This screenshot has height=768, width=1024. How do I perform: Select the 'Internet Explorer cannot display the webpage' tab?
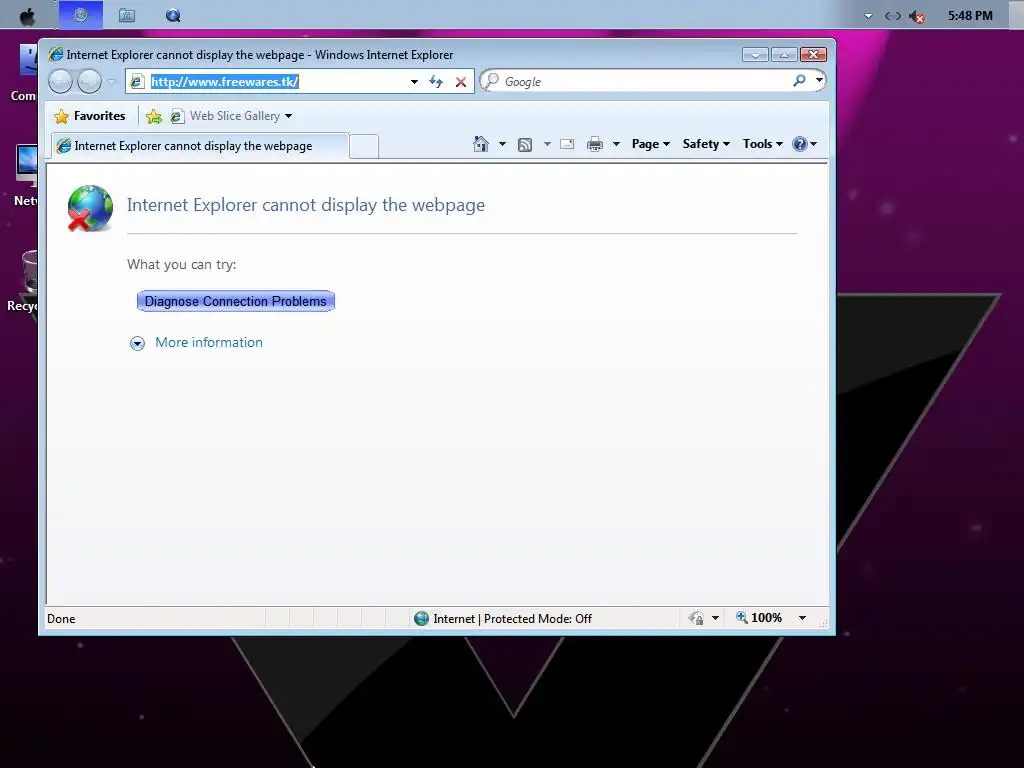(x=200, y=146)
